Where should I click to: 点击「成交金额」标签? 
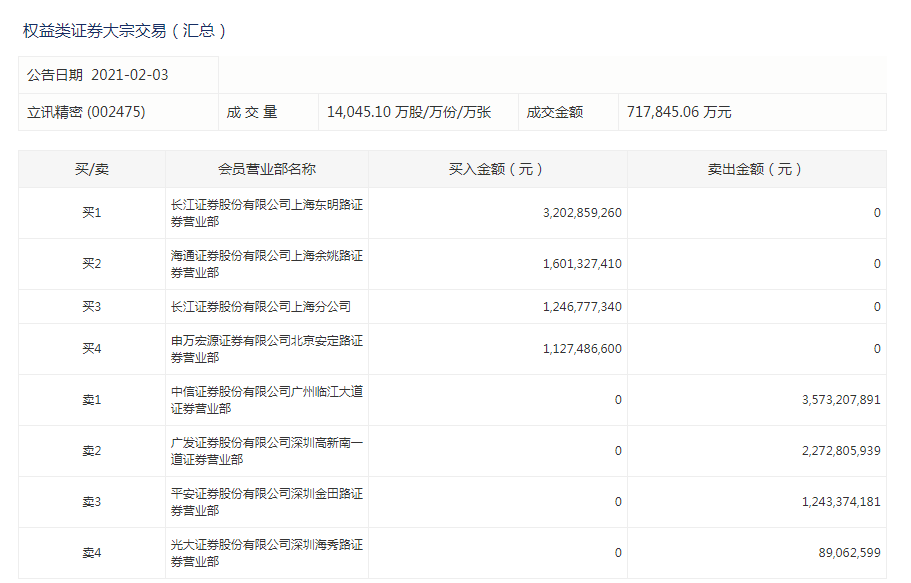tap(564, 110)
